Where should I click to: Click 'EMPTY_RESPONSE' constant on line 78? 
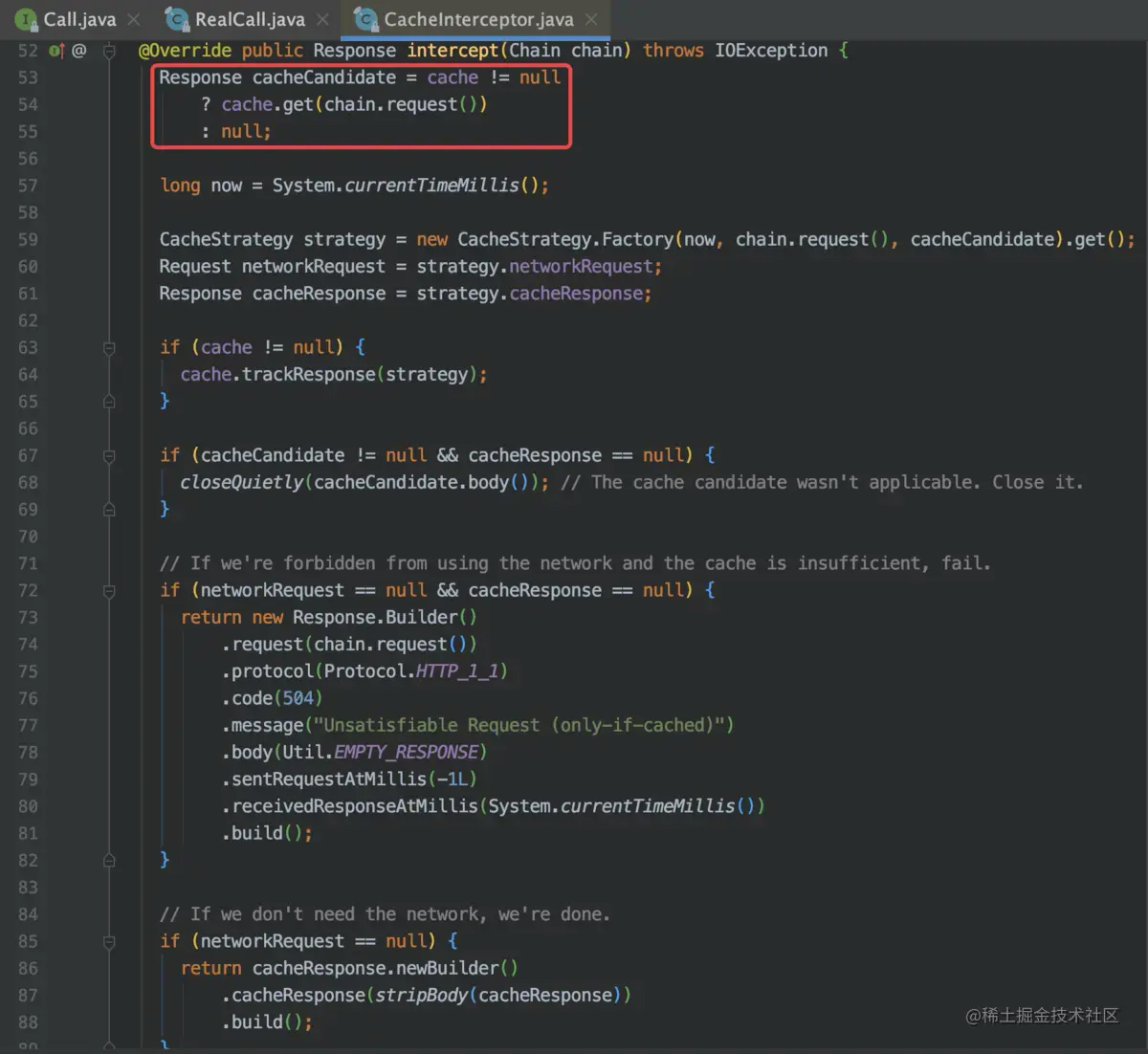[407, 753]
